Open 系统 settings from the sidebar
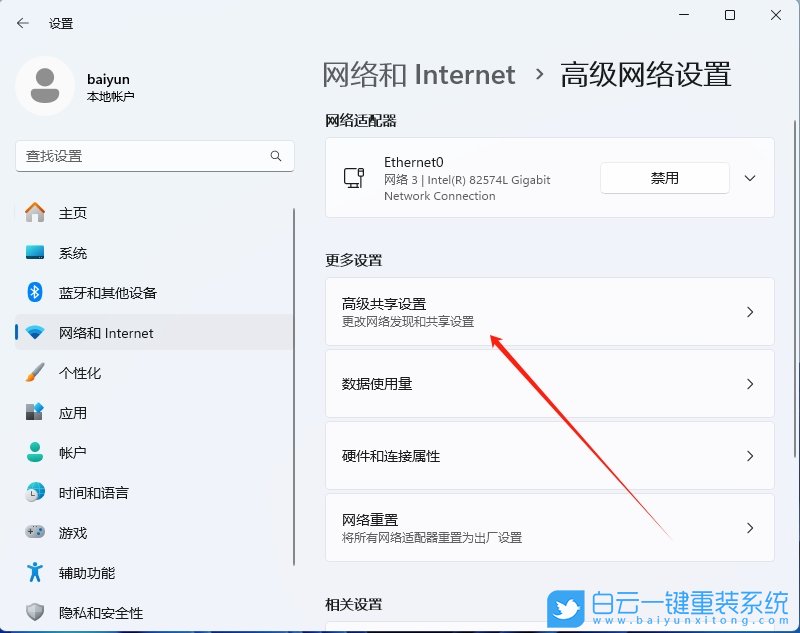The height and width of the screenshot is (633, 800). click(x=72, y=252)
